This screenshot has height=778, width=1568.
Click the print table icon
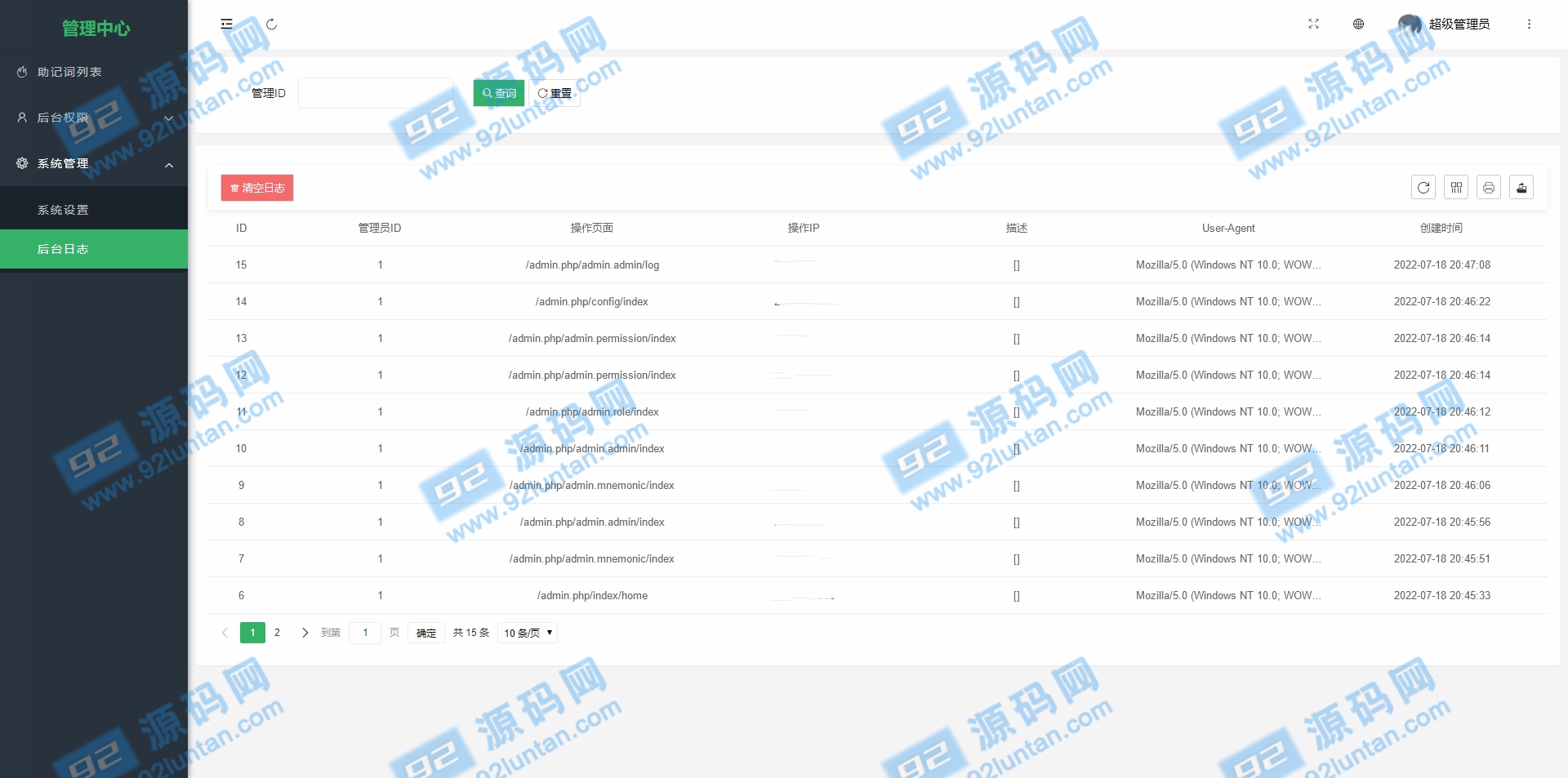point(1489,188)
